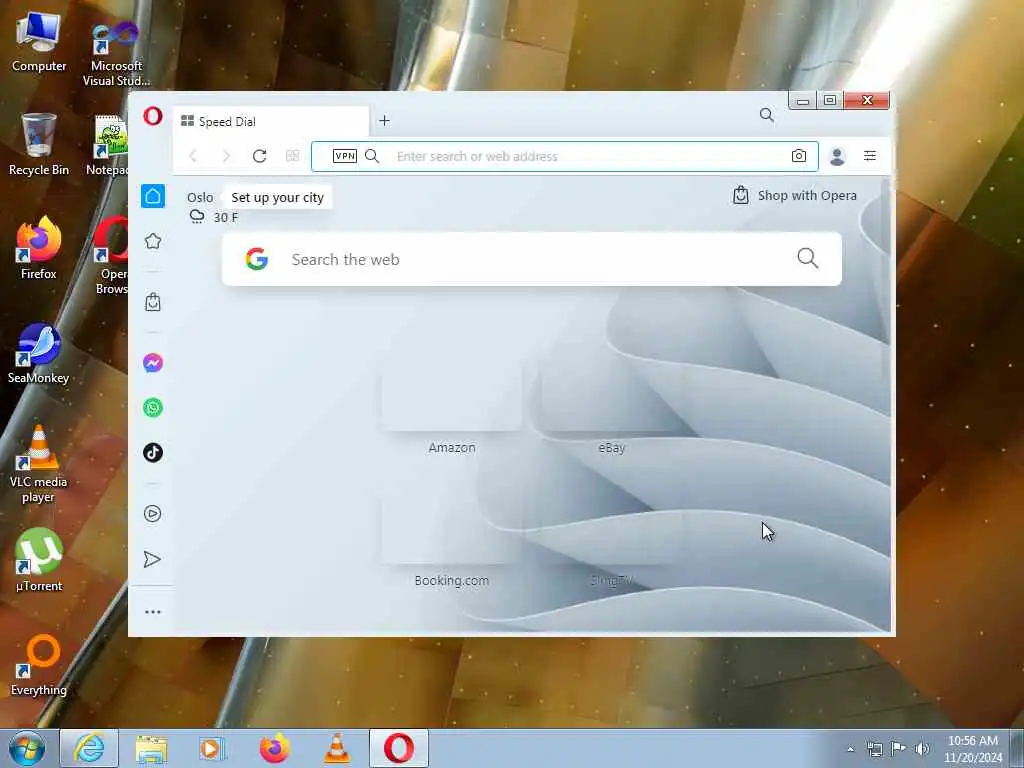Open the Windows Start button
The width and height of the screenshot is (1024, 768).
(x=27, y=748)
